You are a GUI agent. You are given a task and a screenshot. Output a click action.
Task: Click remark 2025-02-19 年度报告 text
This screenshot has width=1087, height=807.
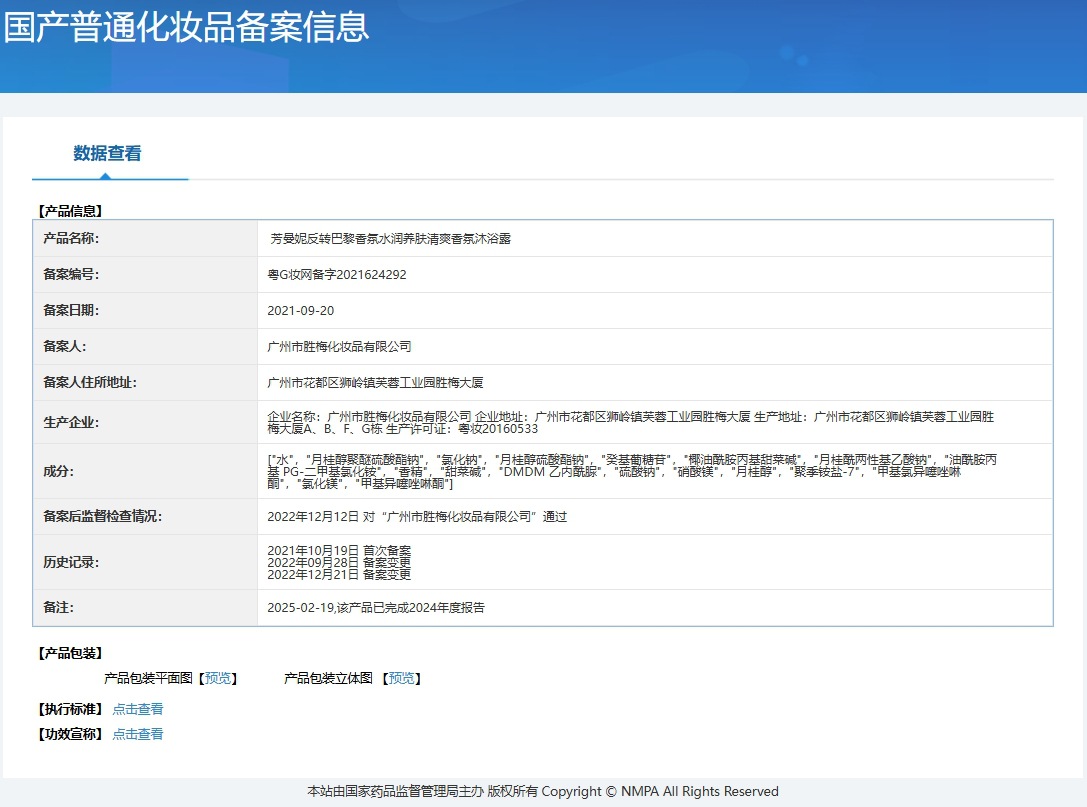click(x=376, y=607)
